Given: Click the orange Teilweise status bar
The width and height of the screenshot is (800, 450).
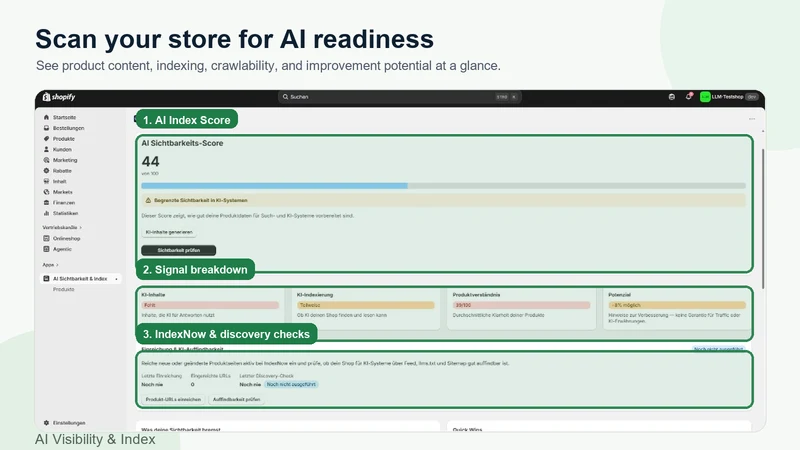Looking at the screenshot, I should click(x=366, y=305).
